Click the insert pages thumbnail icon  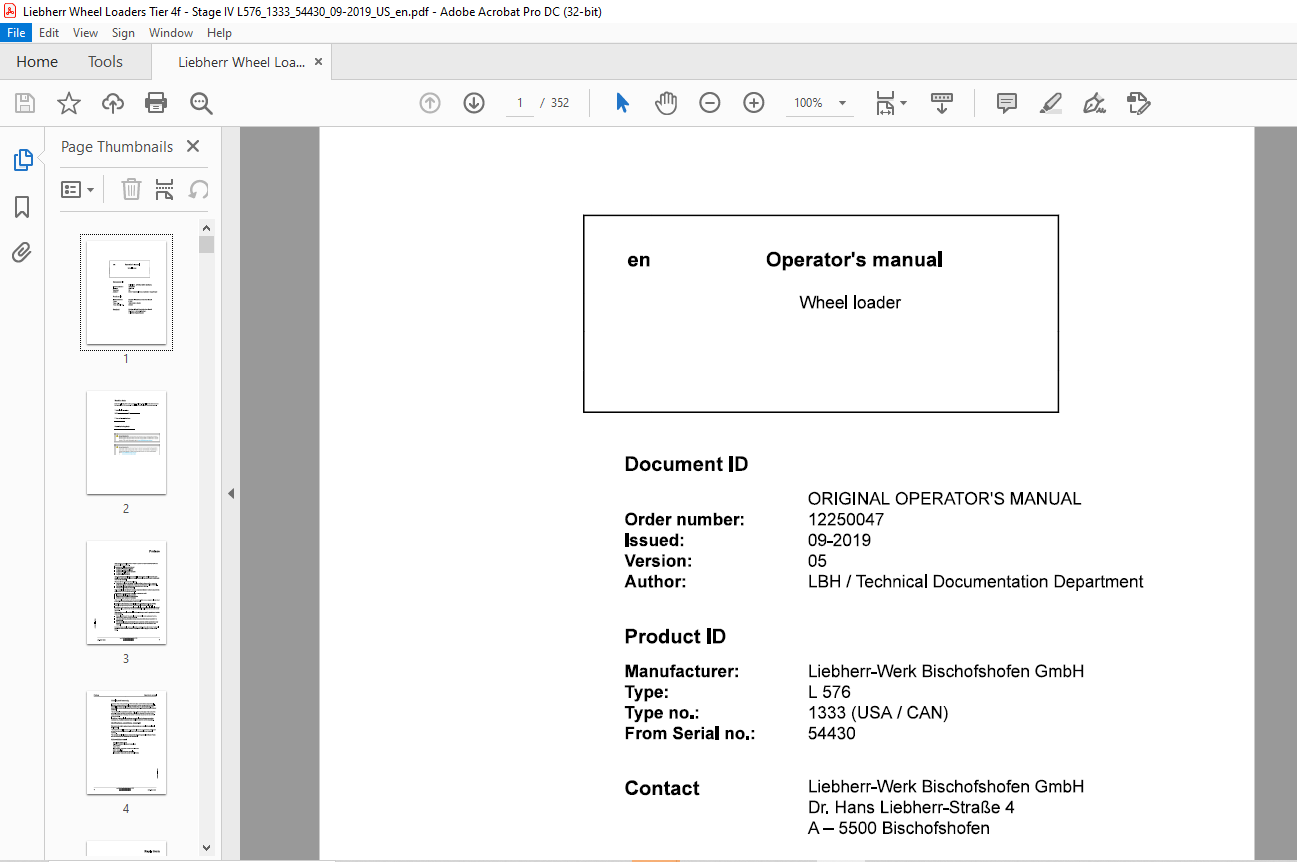pyautogui.click(x=165, y=189)
